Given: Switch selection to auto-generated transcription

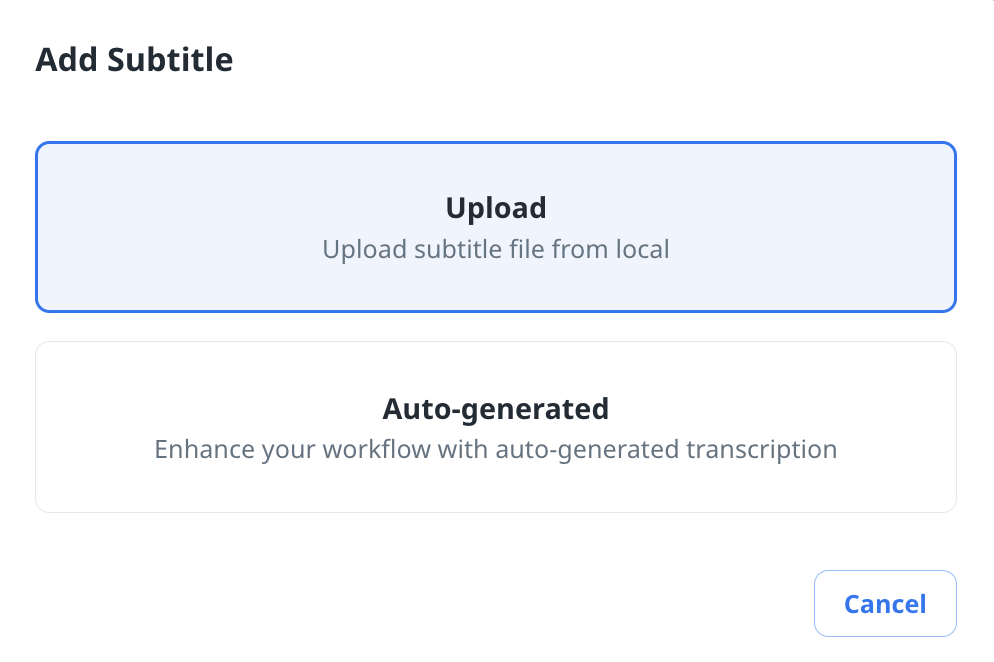Looking at the screenshot, I should click(x=496, y=427).
